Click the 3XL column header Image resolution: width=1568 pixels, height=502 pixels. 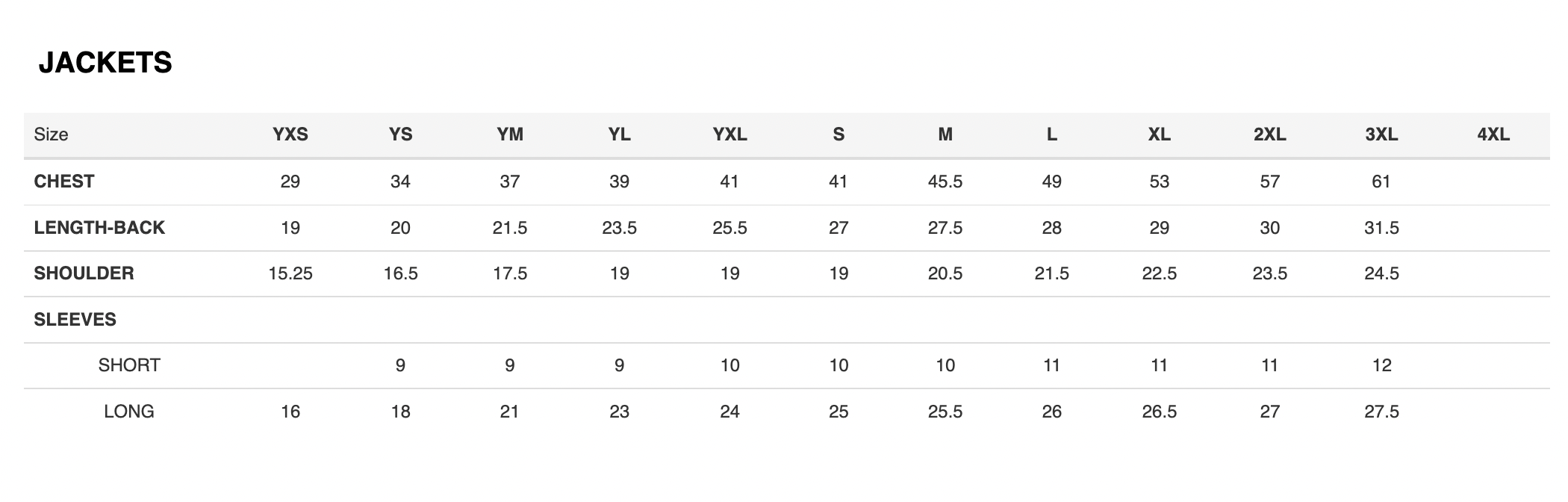[x=1381, y=134]
